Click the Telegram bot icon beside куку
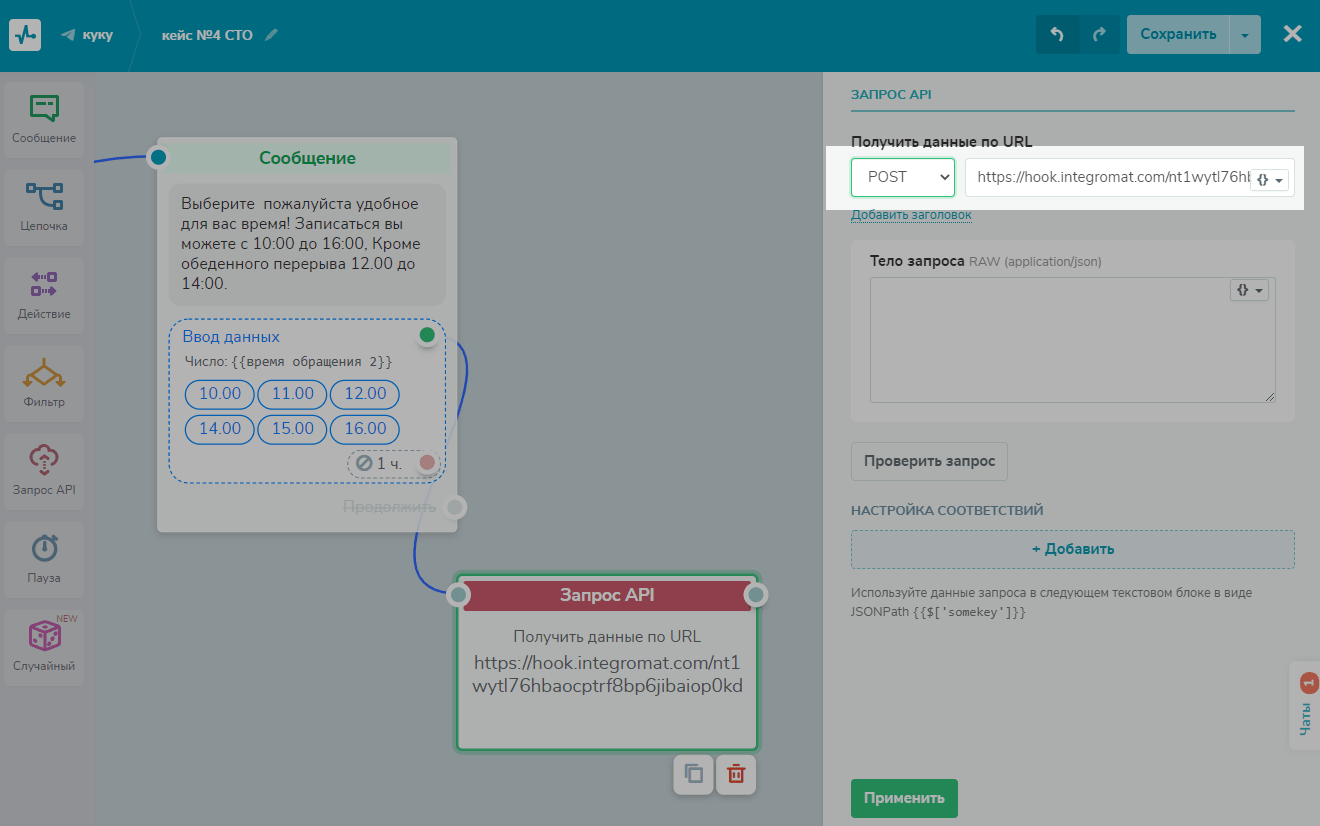Viewport: 1320px width, 826px height. coord(68,35)
